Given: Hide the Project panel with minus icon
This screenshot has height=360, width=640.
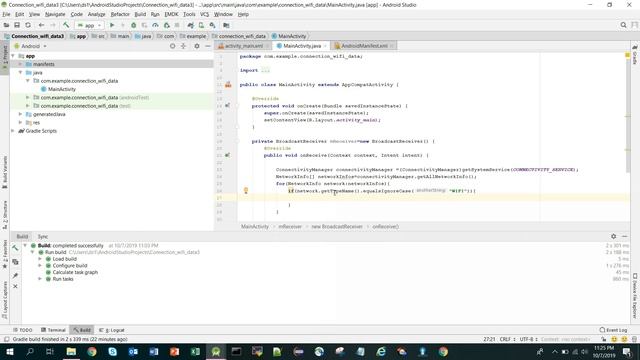Looking at the screenshot, I should click(x=208, y=46).
